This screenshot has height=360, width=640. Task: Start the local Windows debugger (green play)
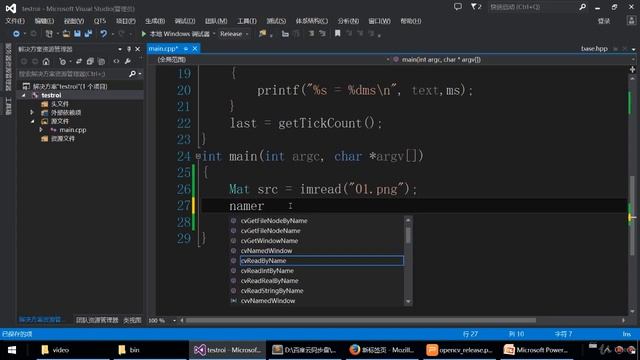(144, 34)
